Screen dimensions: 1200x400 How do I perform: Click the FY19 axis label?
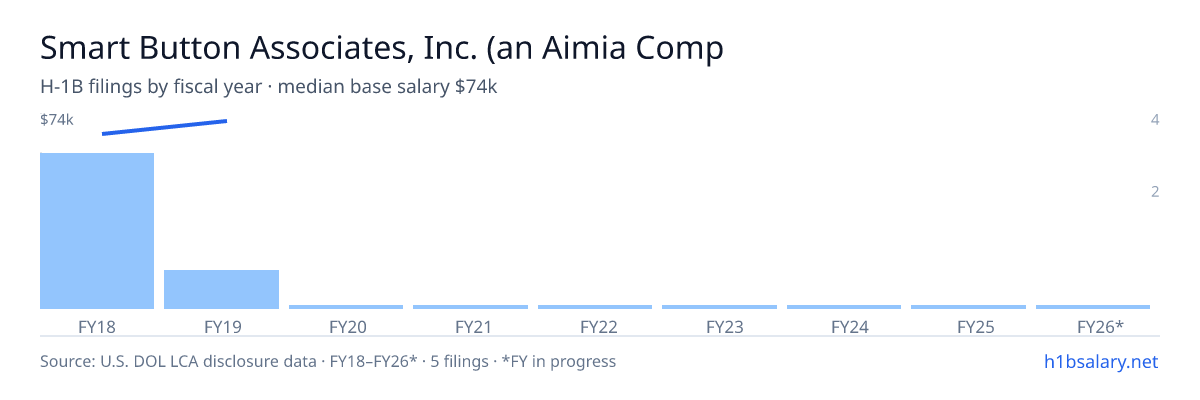point(222,326)
